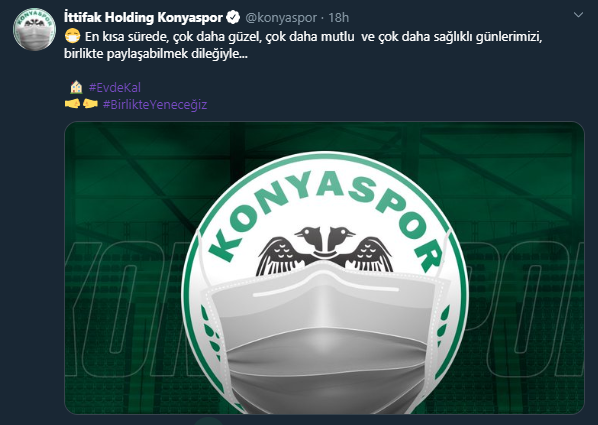Open the Konyaspor profile avatar
The image size is (598, 425).
[34, 29]
